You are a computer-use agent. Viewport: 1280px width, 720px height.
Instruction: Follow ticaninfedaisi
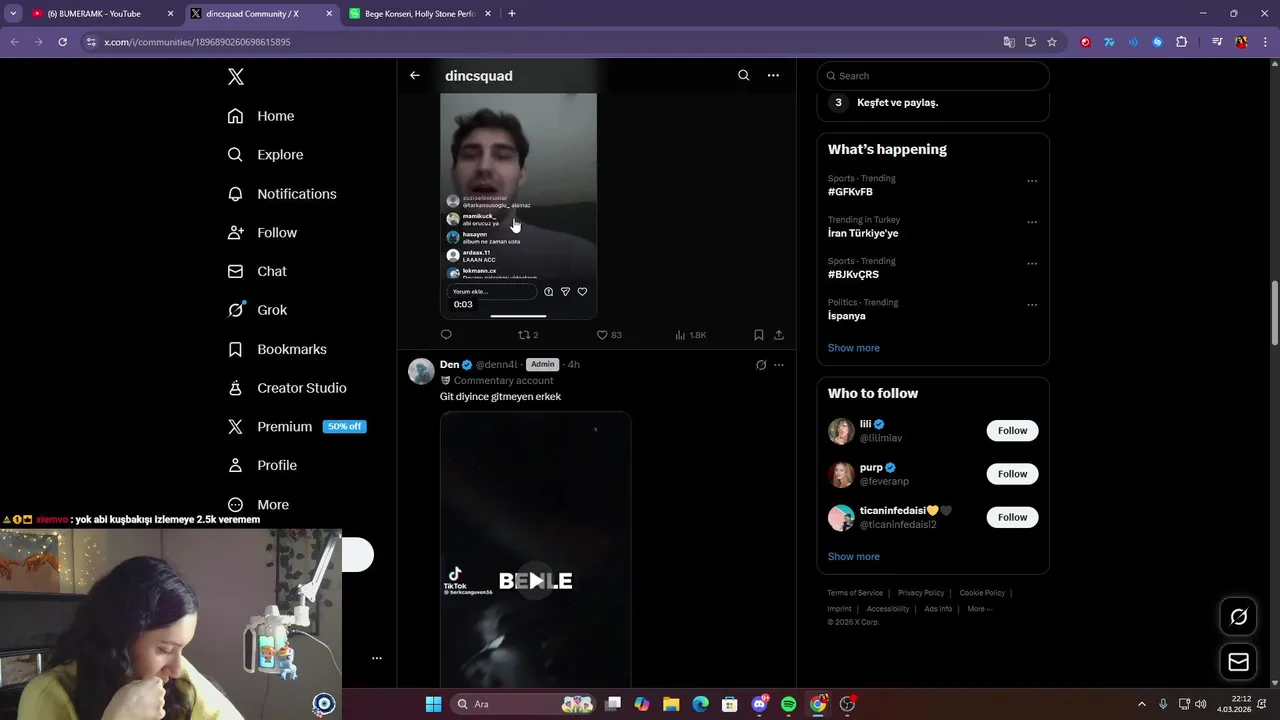[x=1012, y=517]
